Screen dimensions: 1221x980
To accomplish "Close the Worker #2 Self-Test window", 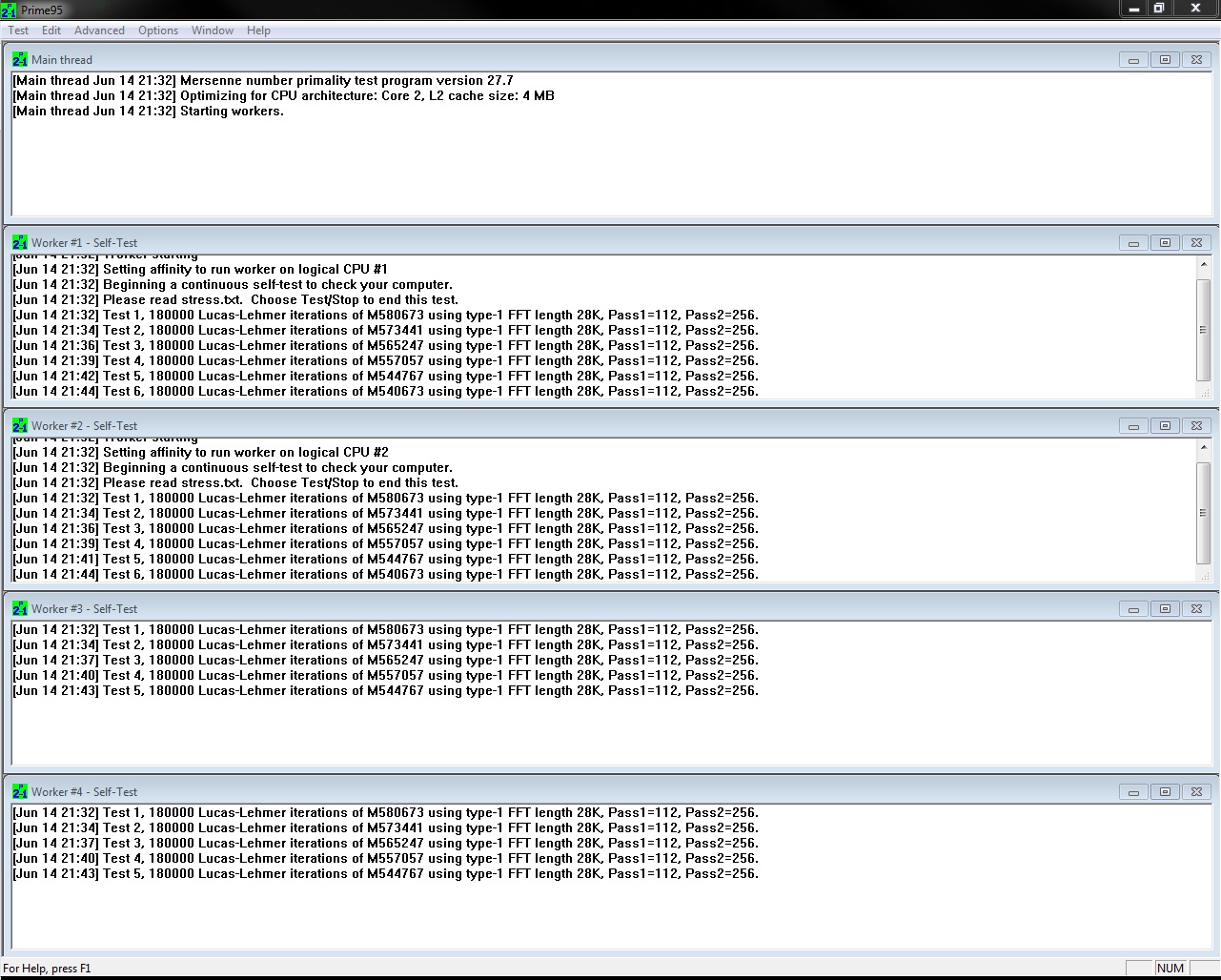I will point(1196,425).
